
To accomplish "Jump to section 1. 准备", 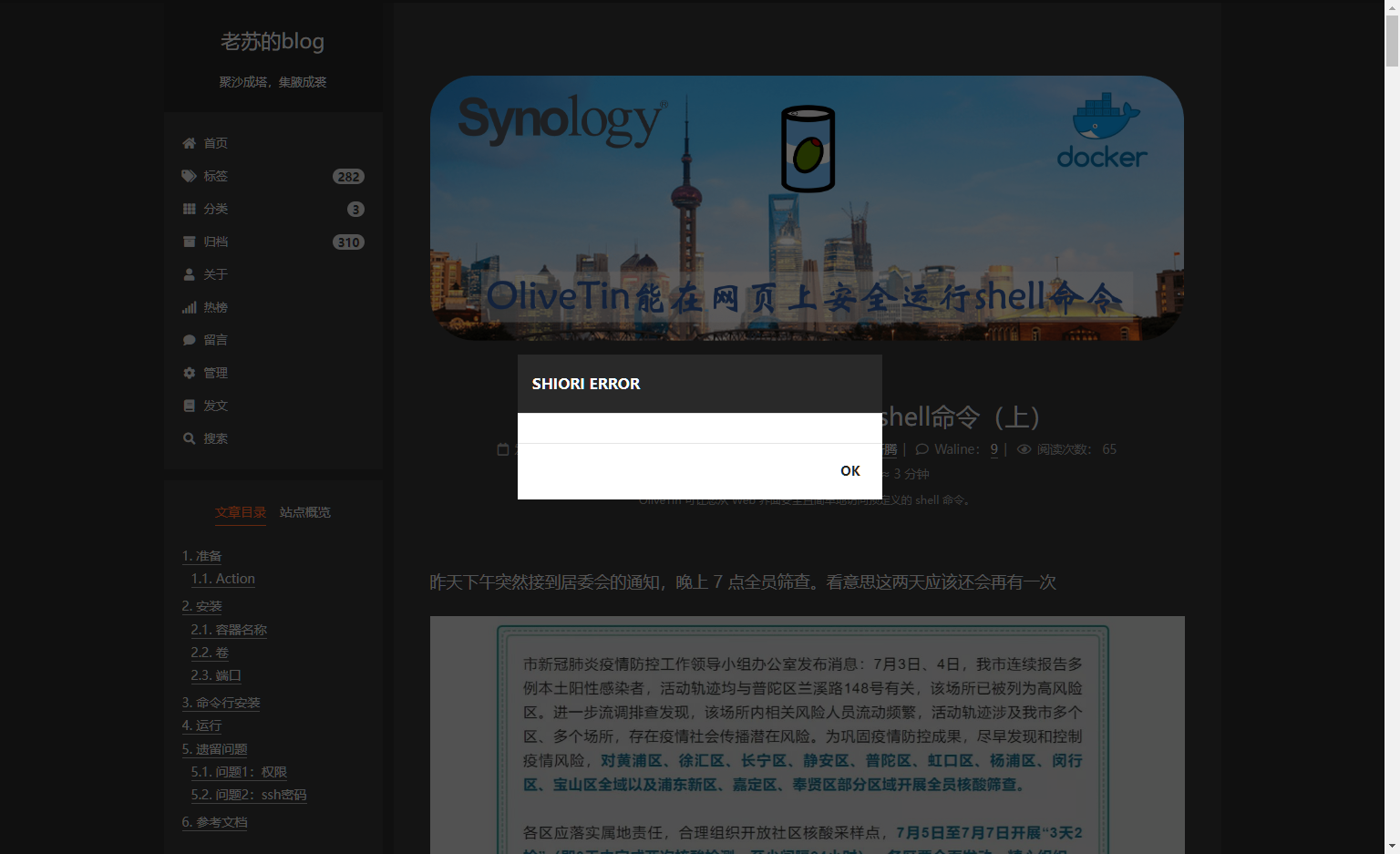I will tap(201, 556).
